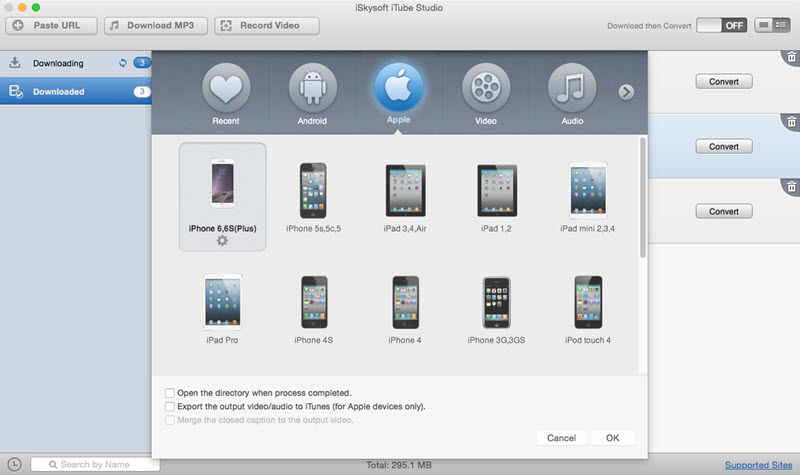
Task: Choose the iPad 3,4,Air preset
Action: point(405,198)
